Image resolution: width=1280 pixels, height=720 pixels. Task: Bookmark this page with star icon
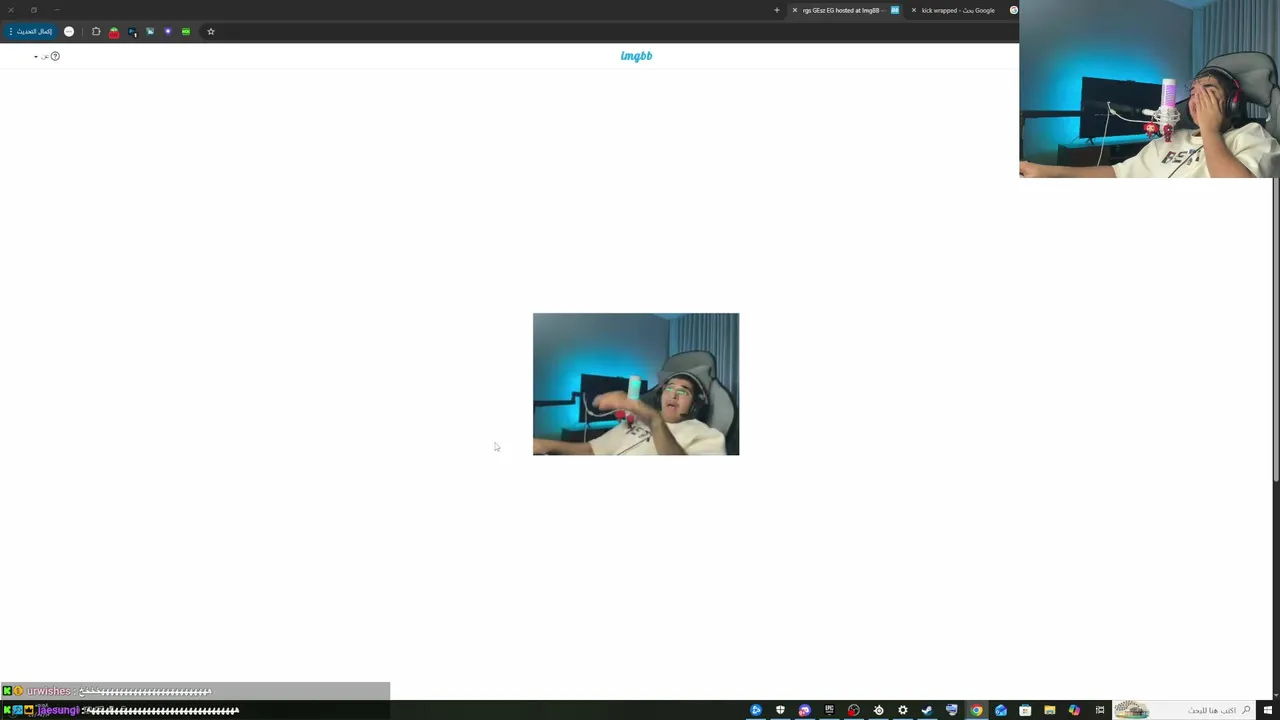[x=211, y=31]
